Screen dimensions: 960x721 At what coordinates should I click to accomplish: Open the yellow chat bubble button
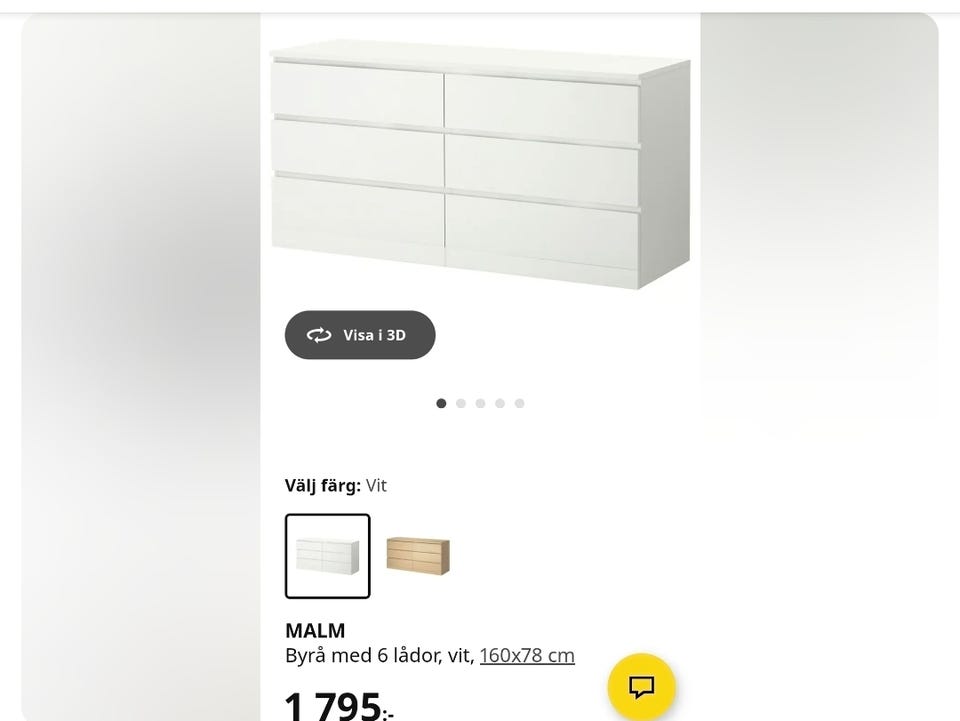(641, 687)
